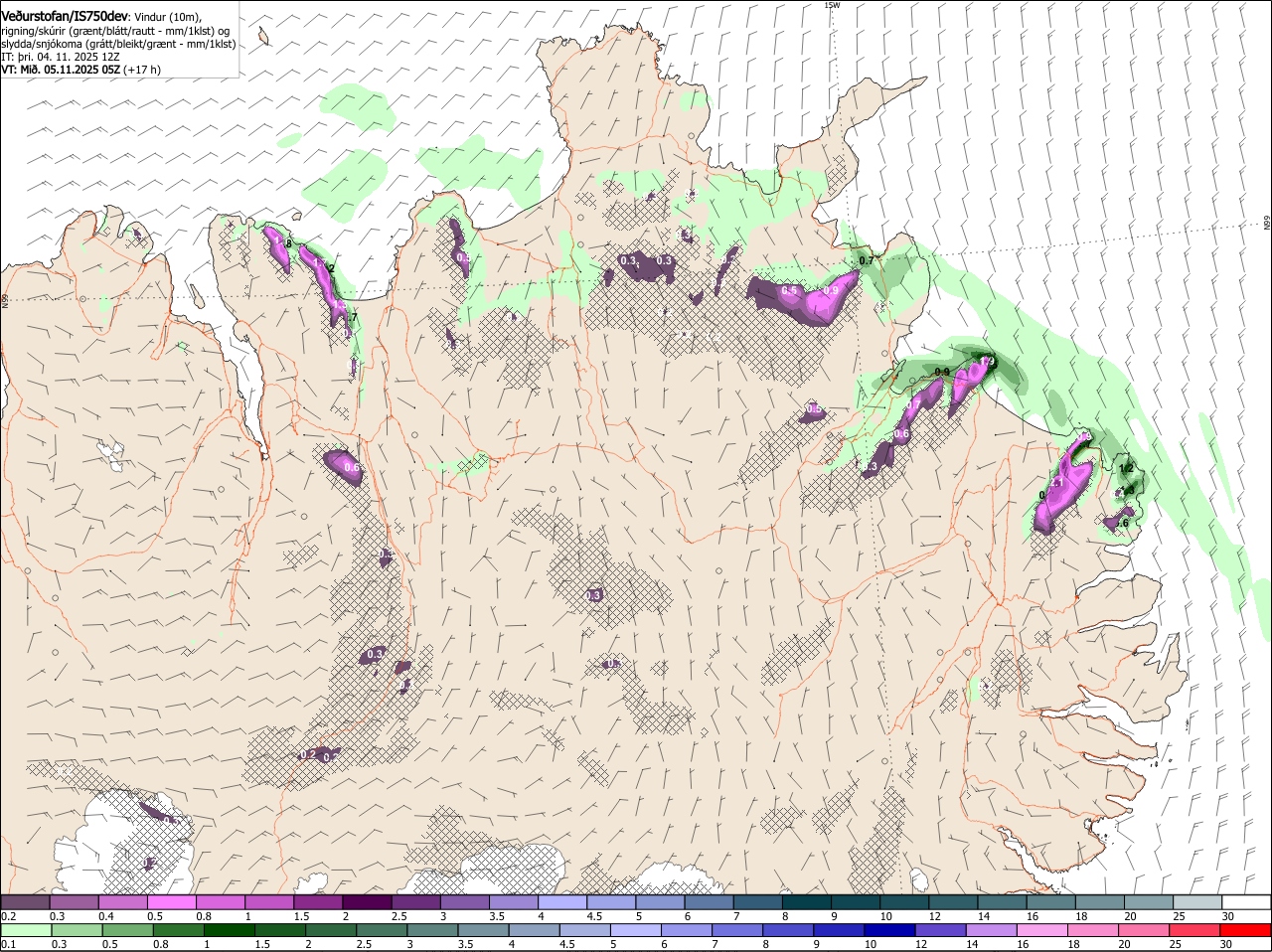Pick bottom legend swatch between 25 and 30

(x=1194, y=930)
